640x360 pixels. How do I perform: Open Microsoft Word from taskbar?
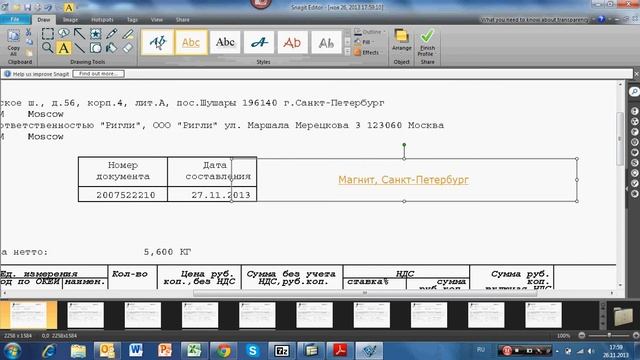pos(136,351)
